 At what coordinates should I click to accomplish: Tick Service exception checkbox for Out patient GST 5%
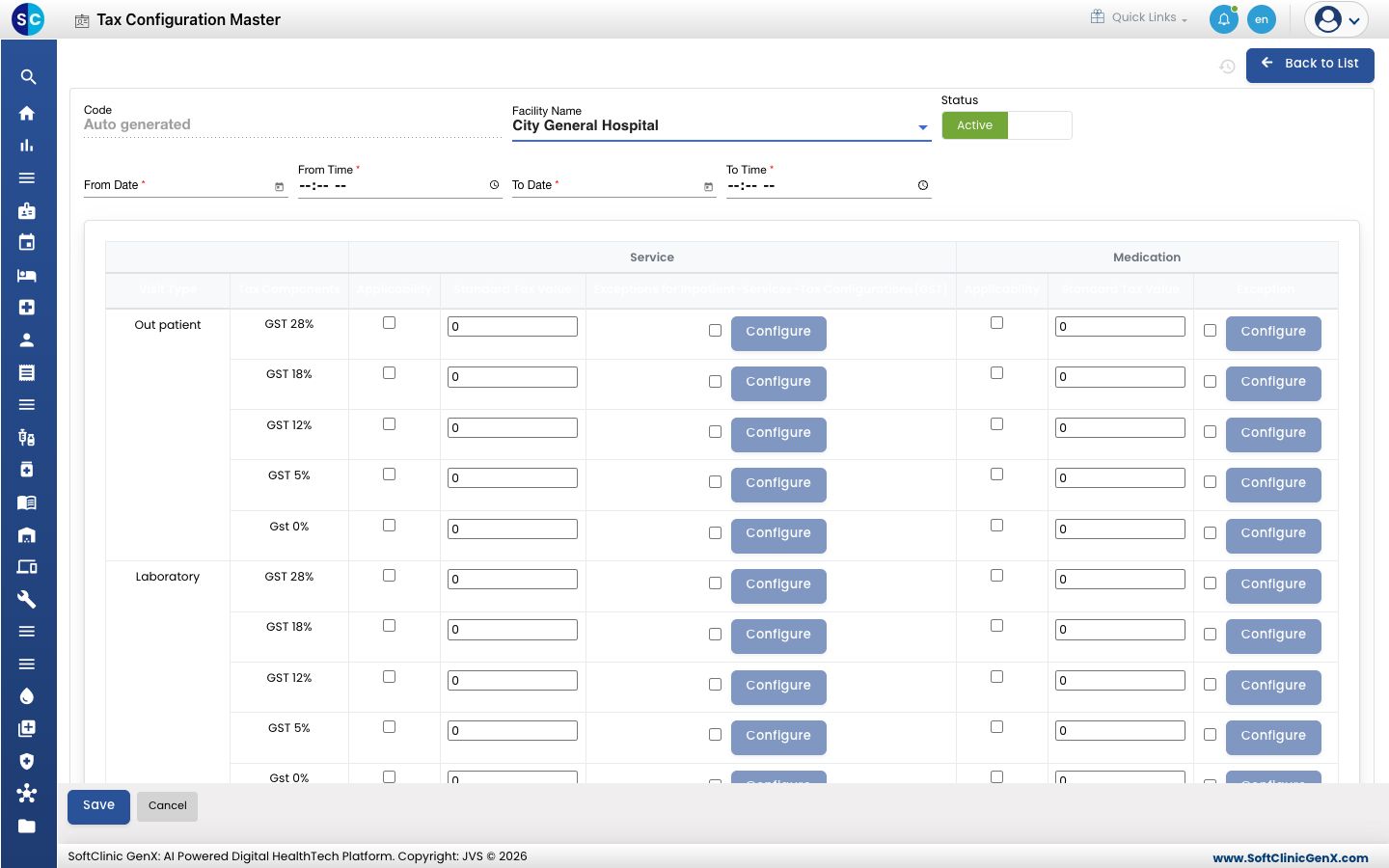[716, 482]
